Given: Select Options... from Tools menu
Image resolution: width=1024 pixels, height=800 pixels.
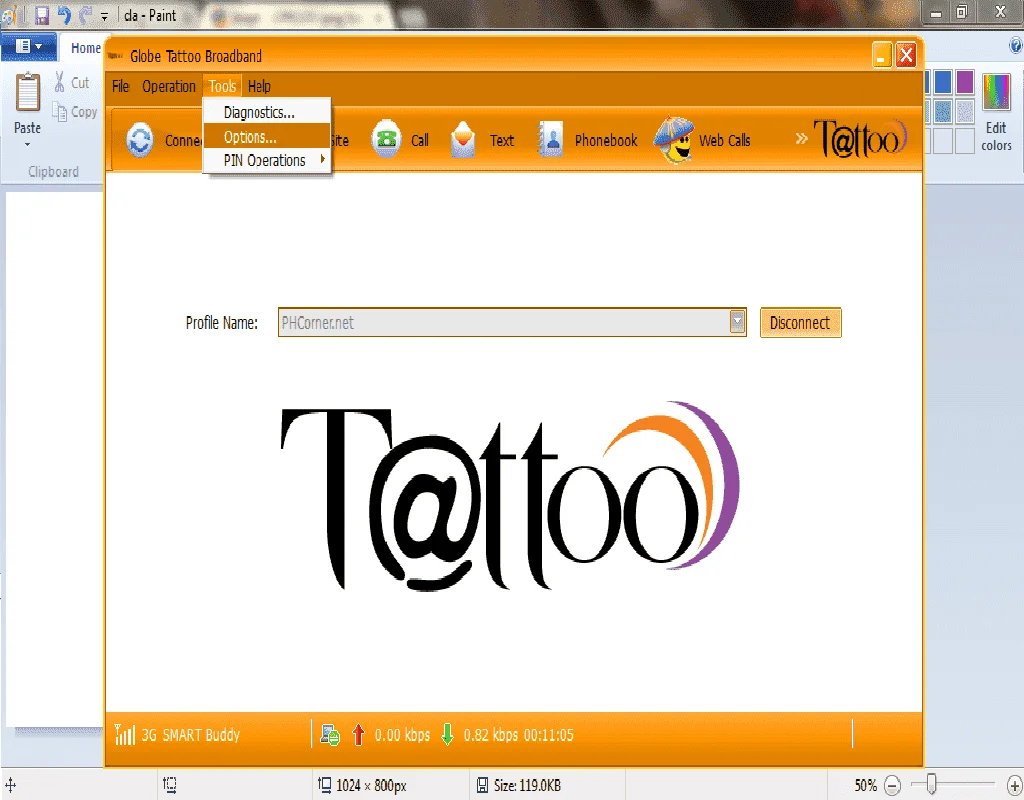Looking at the screenshot, I should [267, 136].
